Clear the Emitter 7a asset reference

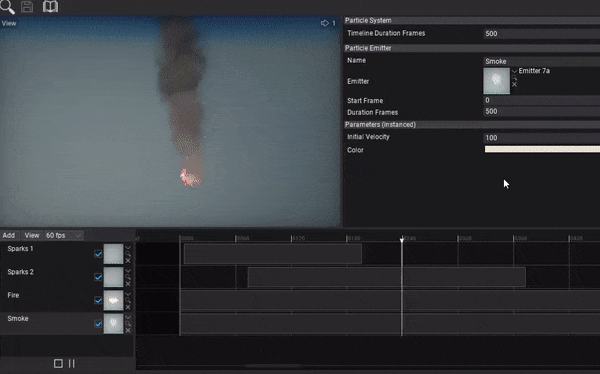(514, 84)
